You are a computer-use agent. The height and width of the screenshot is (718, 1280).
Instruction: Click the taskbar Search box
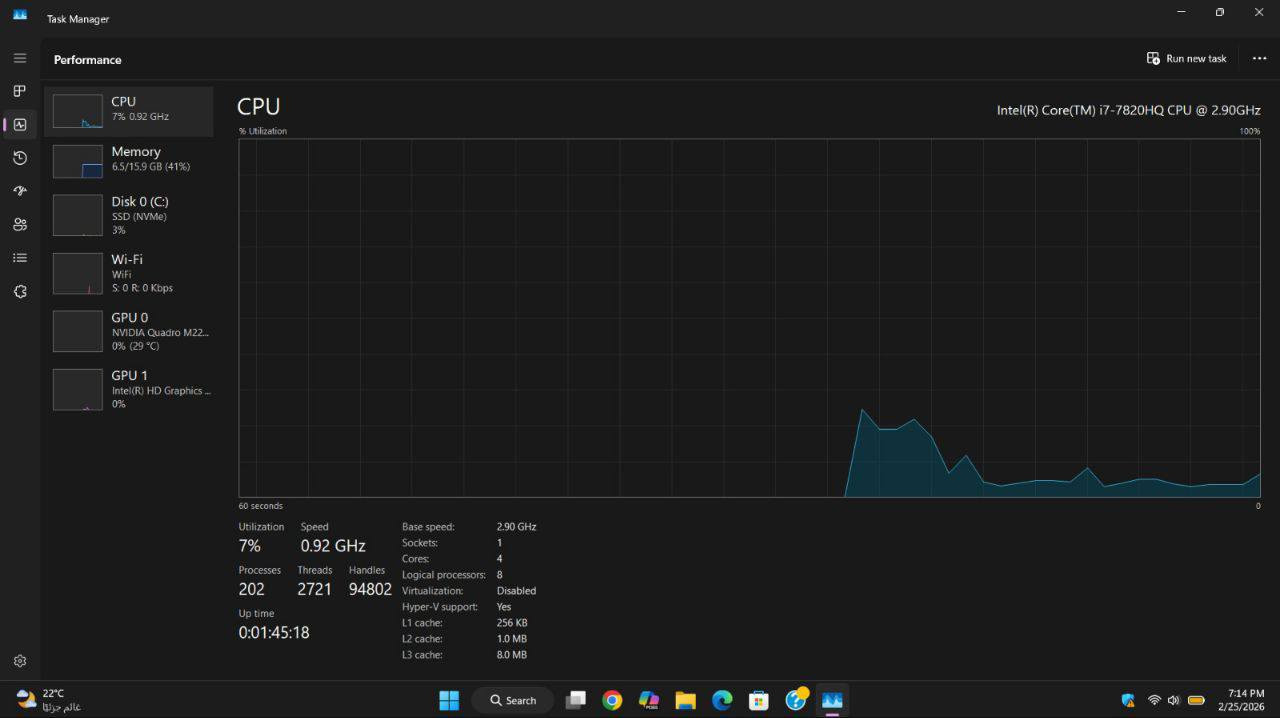[x=512, y=700]
